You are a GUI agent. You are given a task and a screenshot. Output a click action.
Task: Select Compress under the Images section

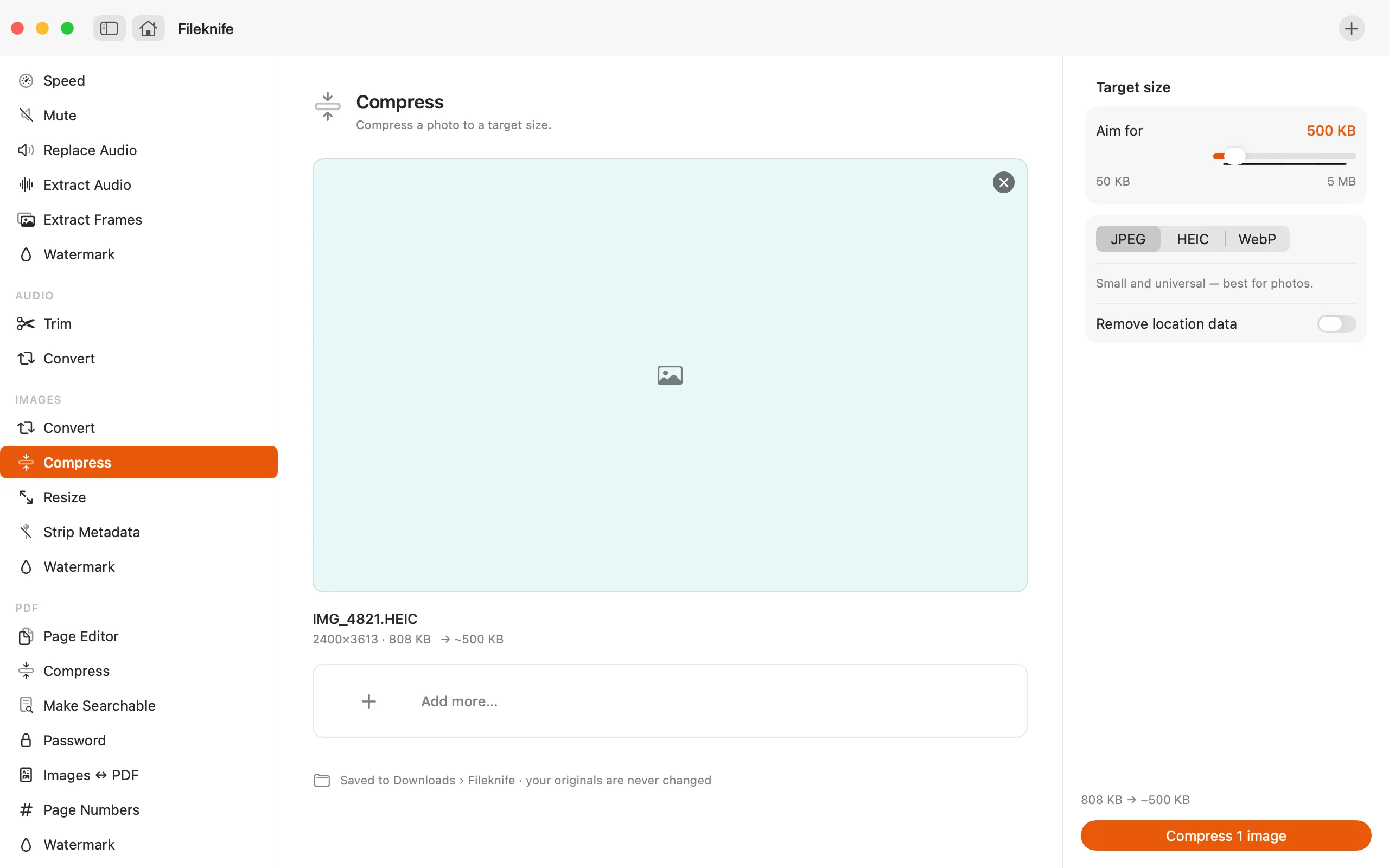[139, 463]
